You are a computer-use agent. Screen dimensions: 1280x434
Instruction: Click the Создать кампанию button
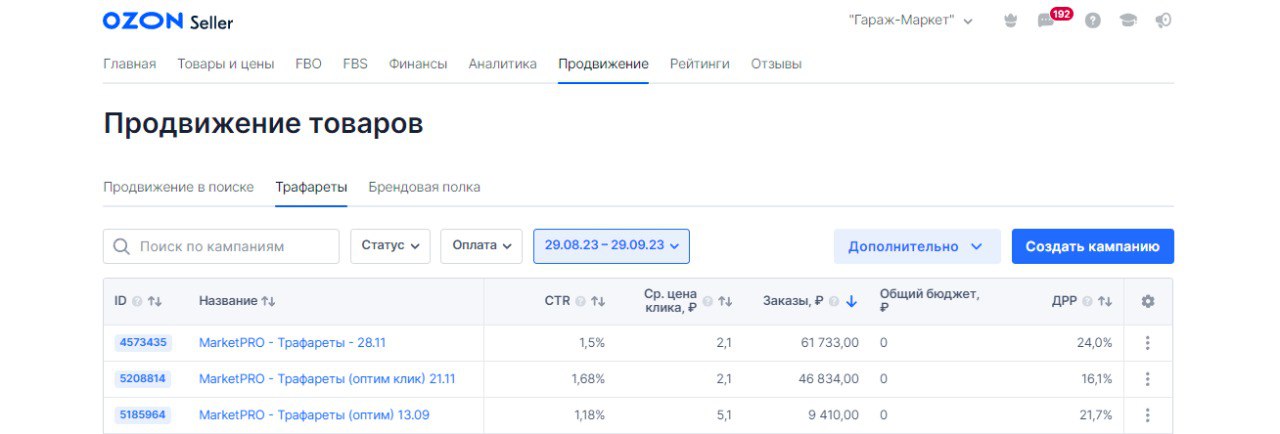1092,246
